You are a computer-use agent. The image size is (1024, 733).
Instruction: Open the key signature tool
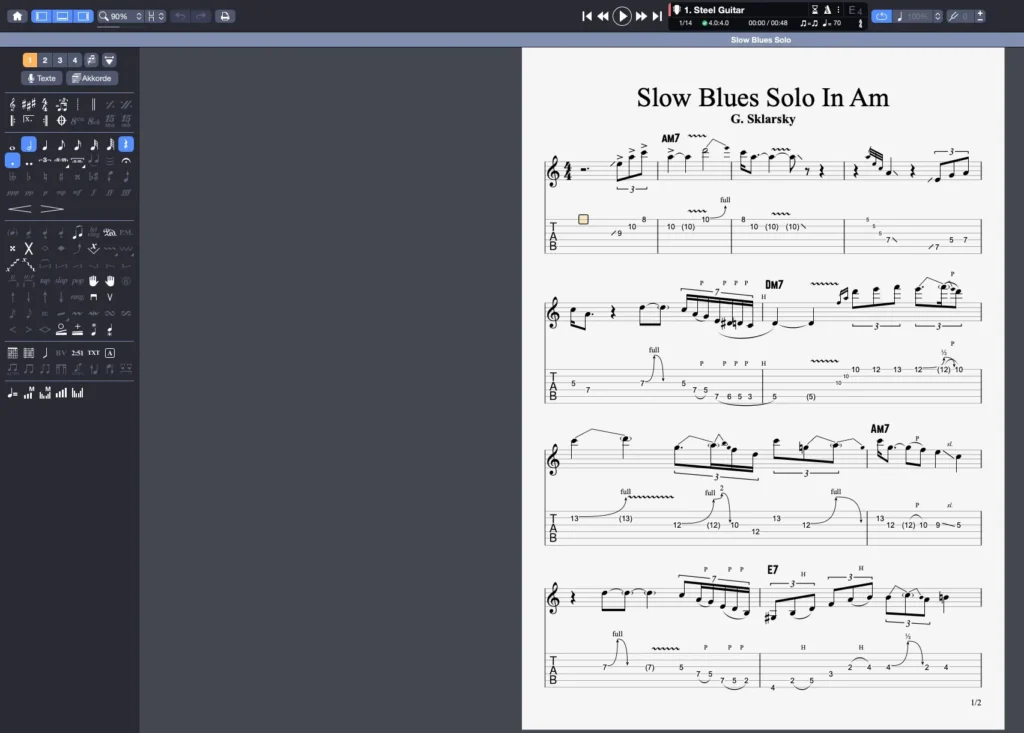point(29,105)
